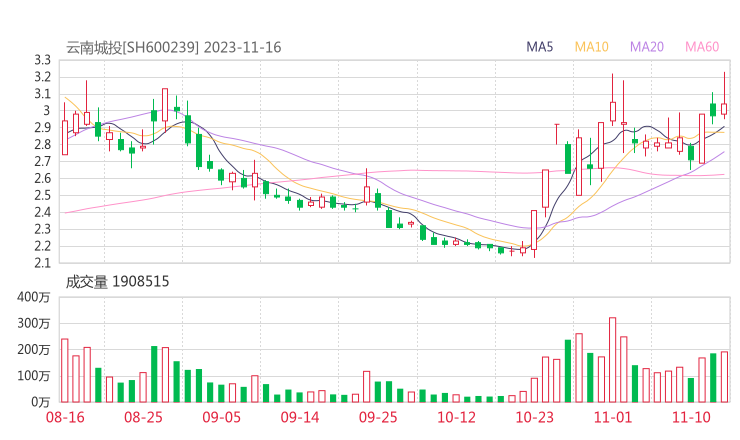Viewport: 740px width, 440px height.
Task: Click the 成交量 1908515 volume label
Action: pos(117,282)
